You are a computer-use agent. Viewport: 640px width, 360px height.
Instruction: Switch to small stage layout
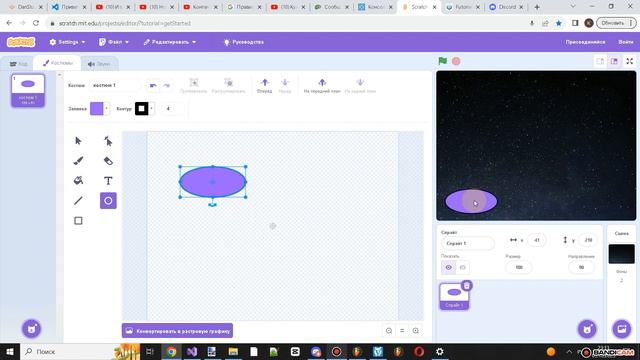[x=600, y=61]
